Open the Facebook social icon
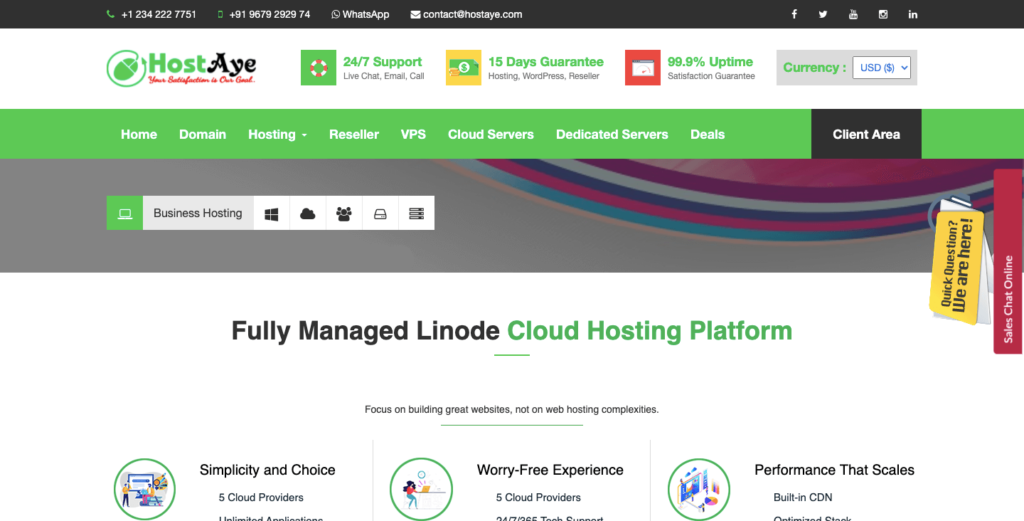Screen dimensions: 1024x521 794,14
